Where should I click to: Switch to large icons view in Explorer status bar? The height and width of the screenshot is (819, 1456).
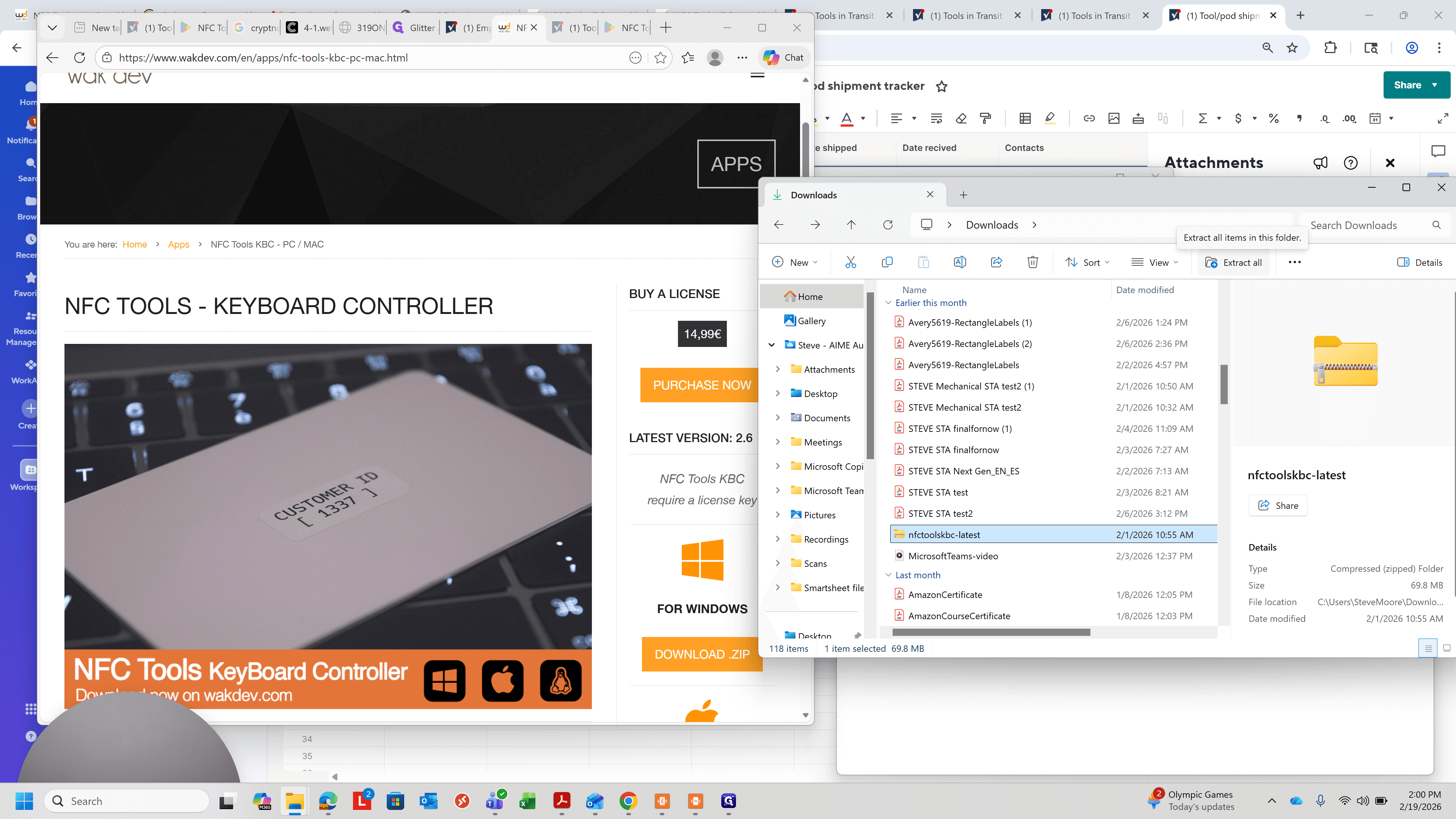point(1447,648)
